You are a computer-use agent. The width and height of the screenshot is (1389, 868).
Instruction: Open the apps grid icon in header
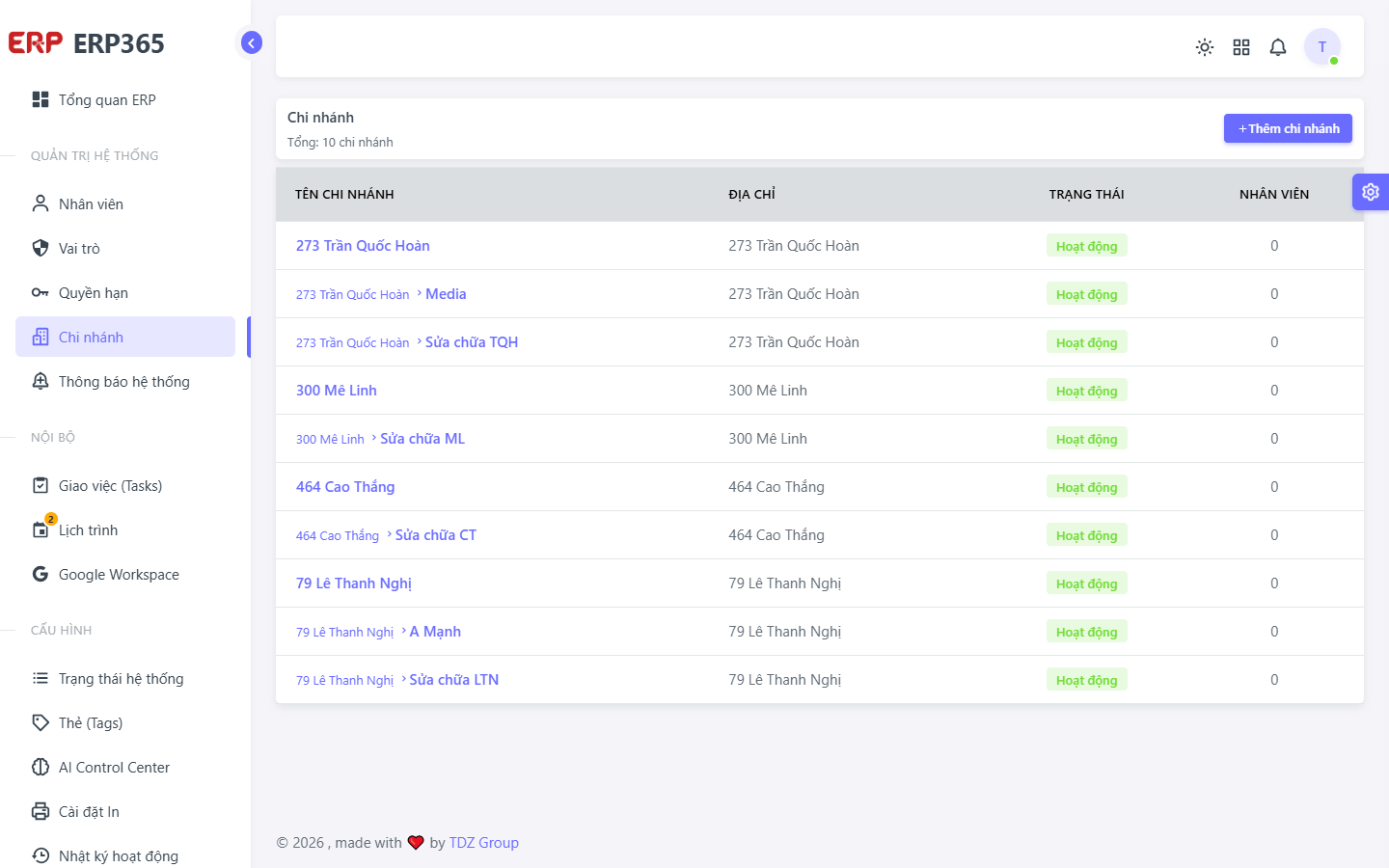pyautogui.click(x=1241, y=47)
